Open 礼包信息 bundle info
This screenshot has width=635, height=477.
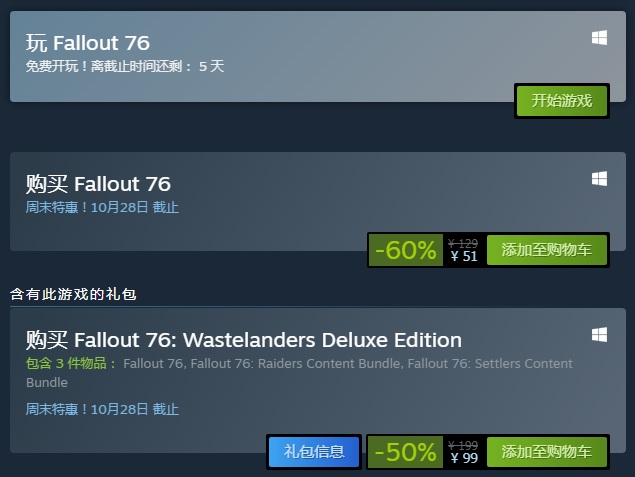(x=314, y=452)
